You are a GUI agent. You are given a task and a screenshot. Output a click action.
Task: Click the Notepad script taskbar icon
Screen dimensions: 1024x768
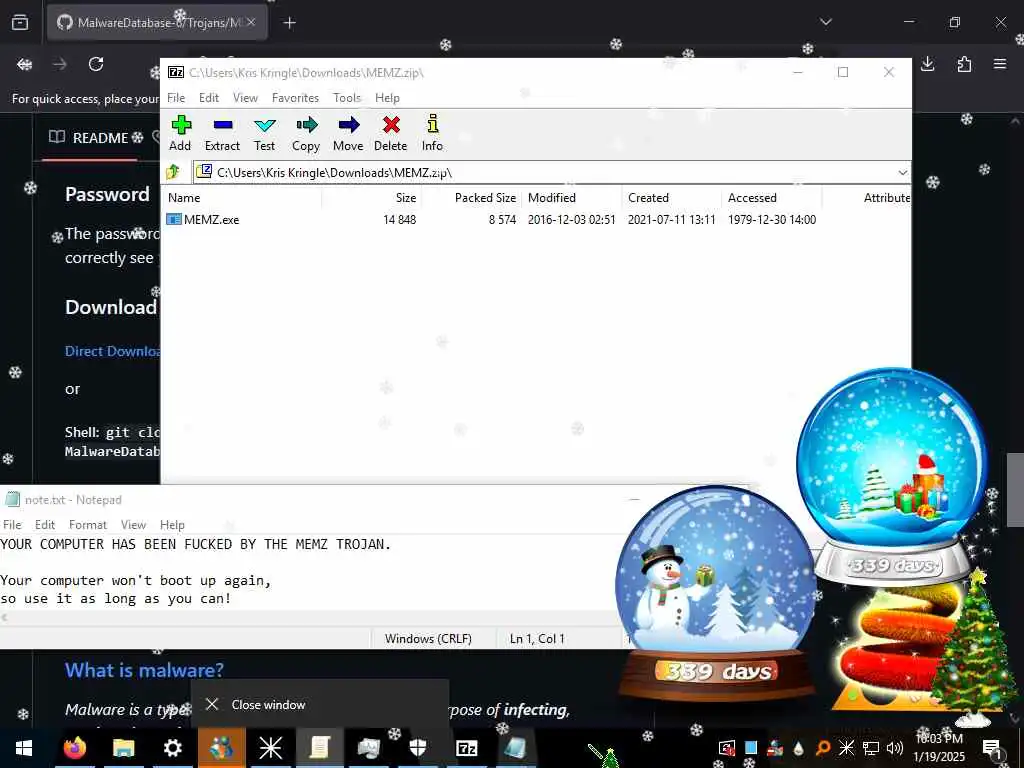(319, 748)
